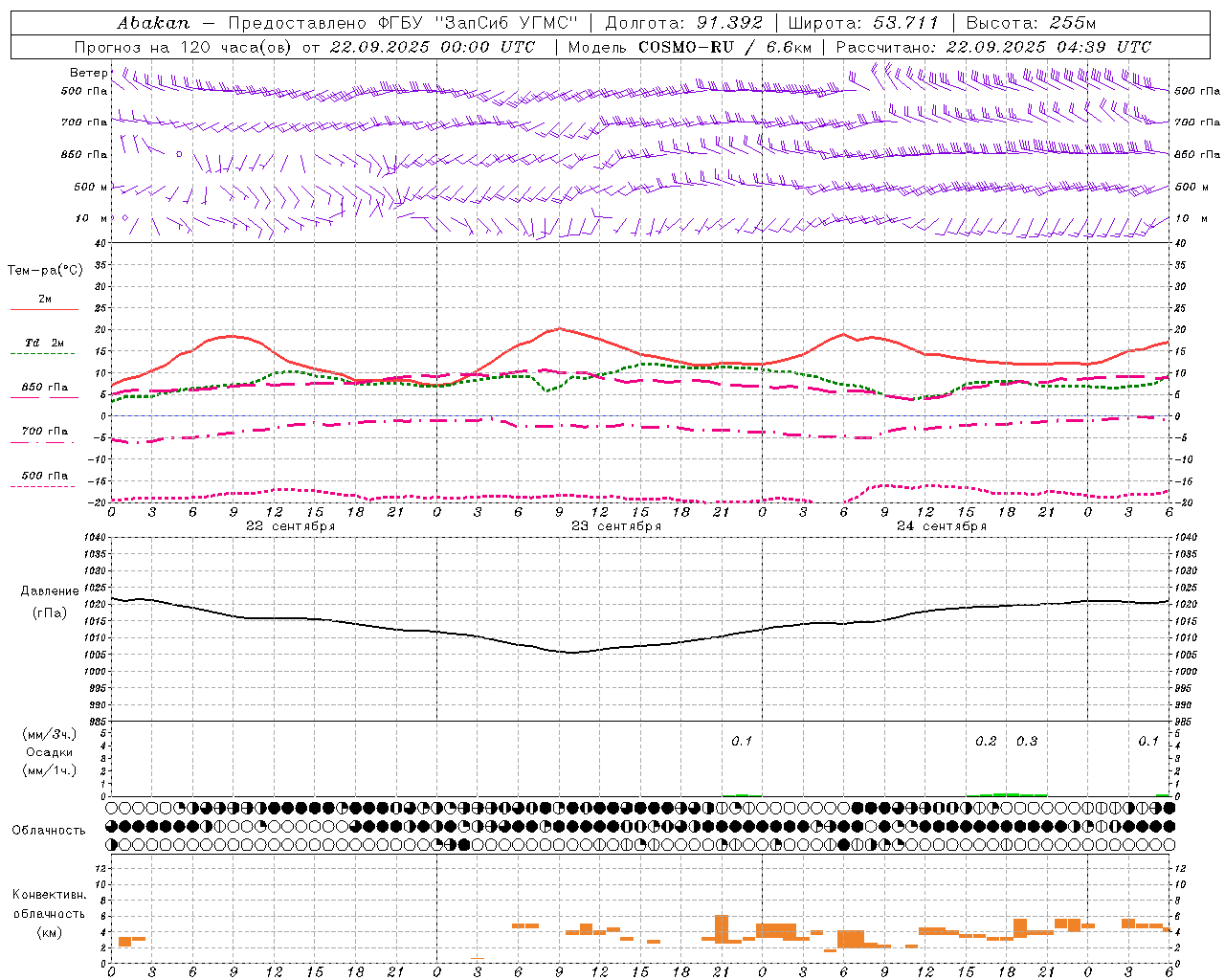Click the 24 сентября date label
This screenshot has width=1225, height=980.
tap(941, 526)
